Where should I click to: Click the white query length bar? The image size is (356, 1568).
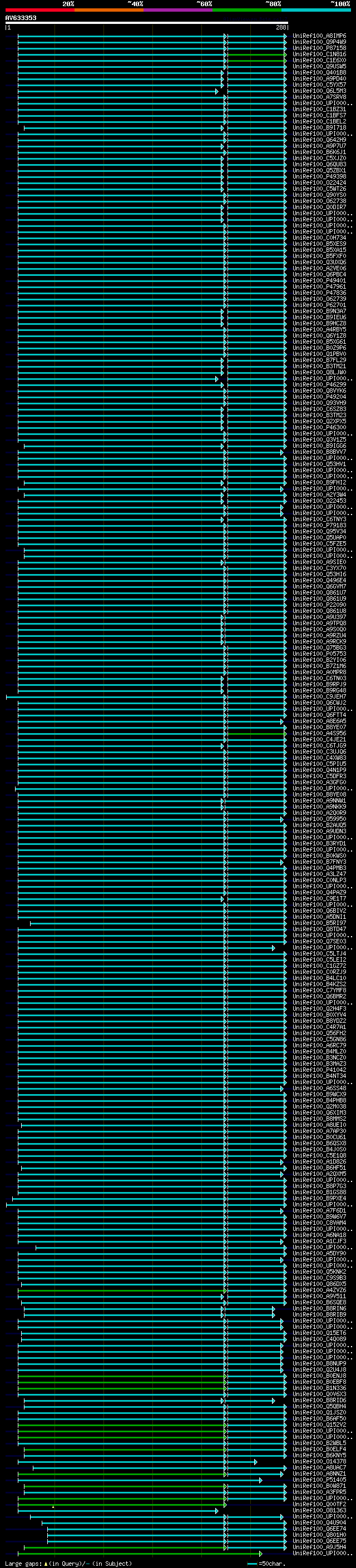[x=147, y=22]
